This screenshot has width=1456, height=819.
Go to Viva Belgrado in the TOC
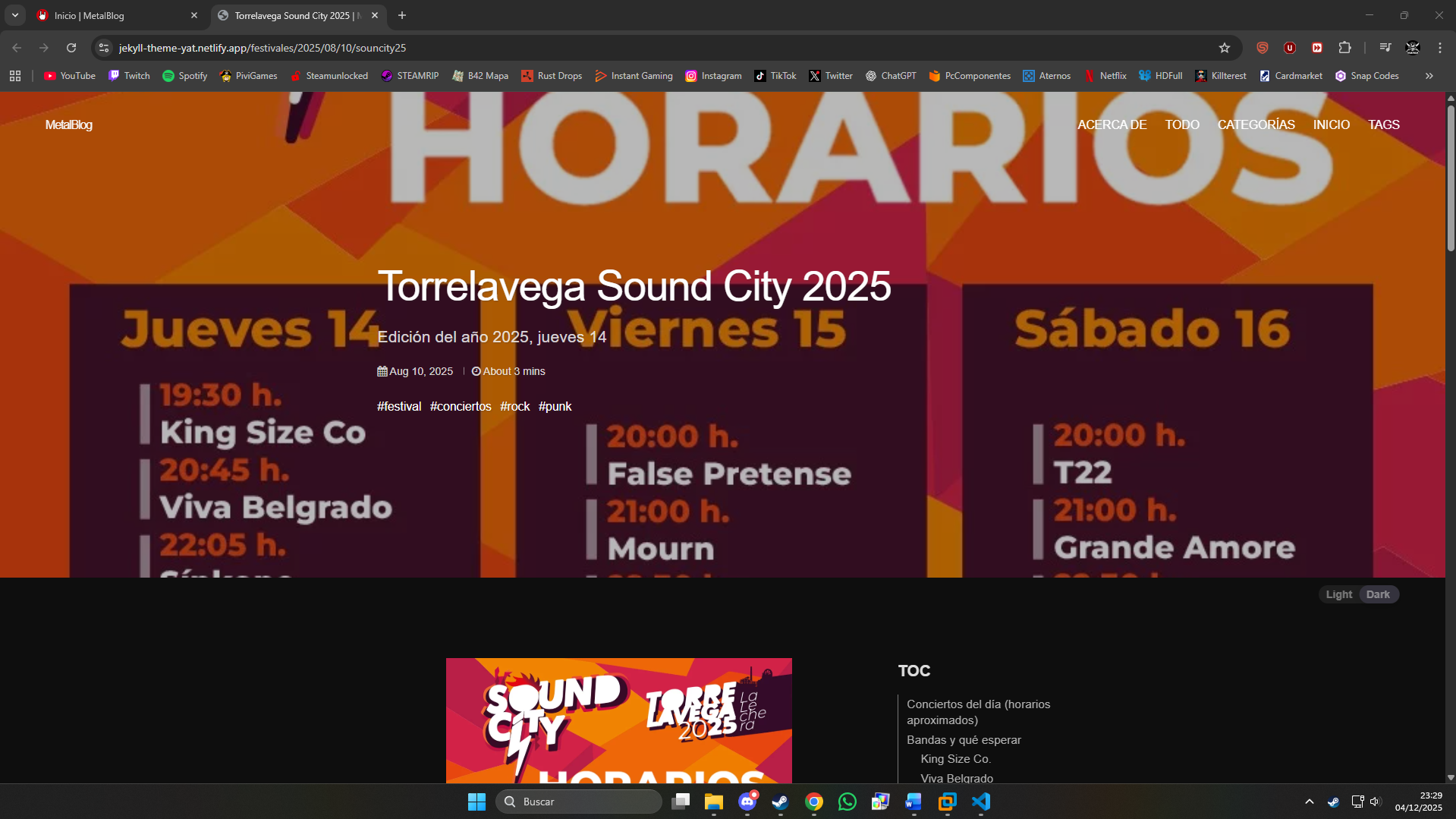click(x=956, y=778)
